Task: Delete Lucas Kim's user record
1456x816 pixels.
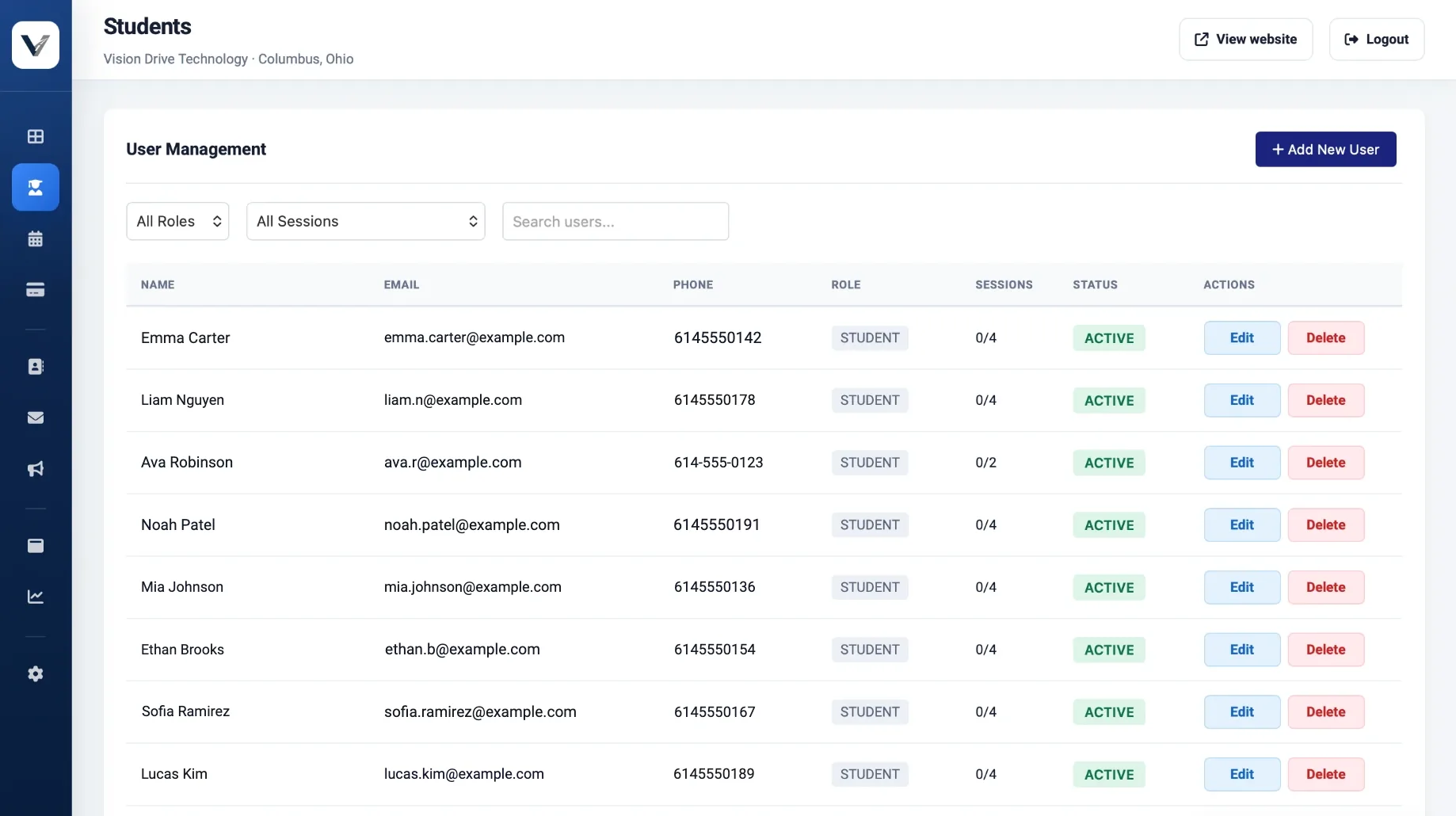Action: point(1325,774)
